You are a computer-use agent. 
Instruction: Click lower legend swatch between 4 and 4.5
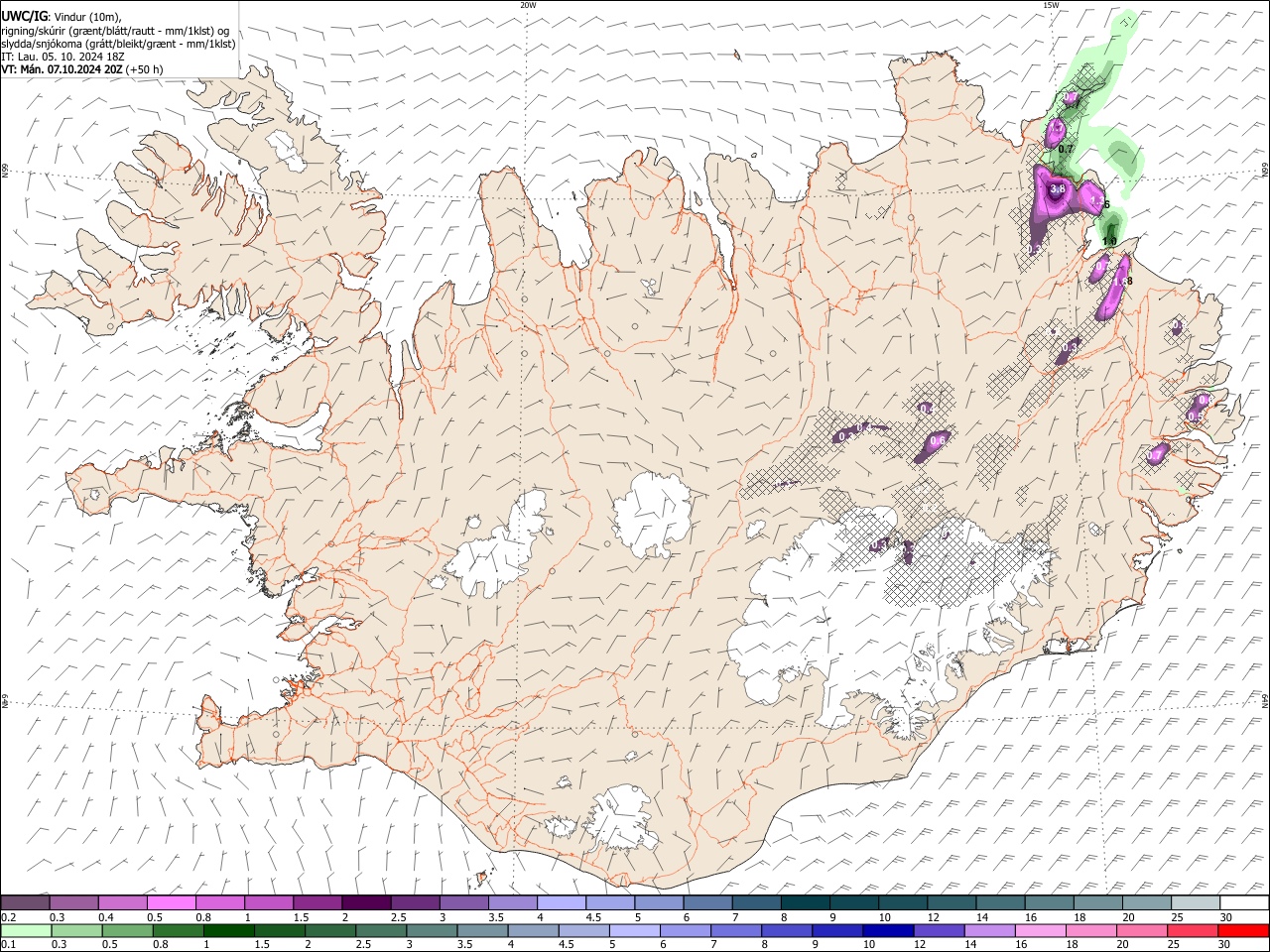[533, 930]
